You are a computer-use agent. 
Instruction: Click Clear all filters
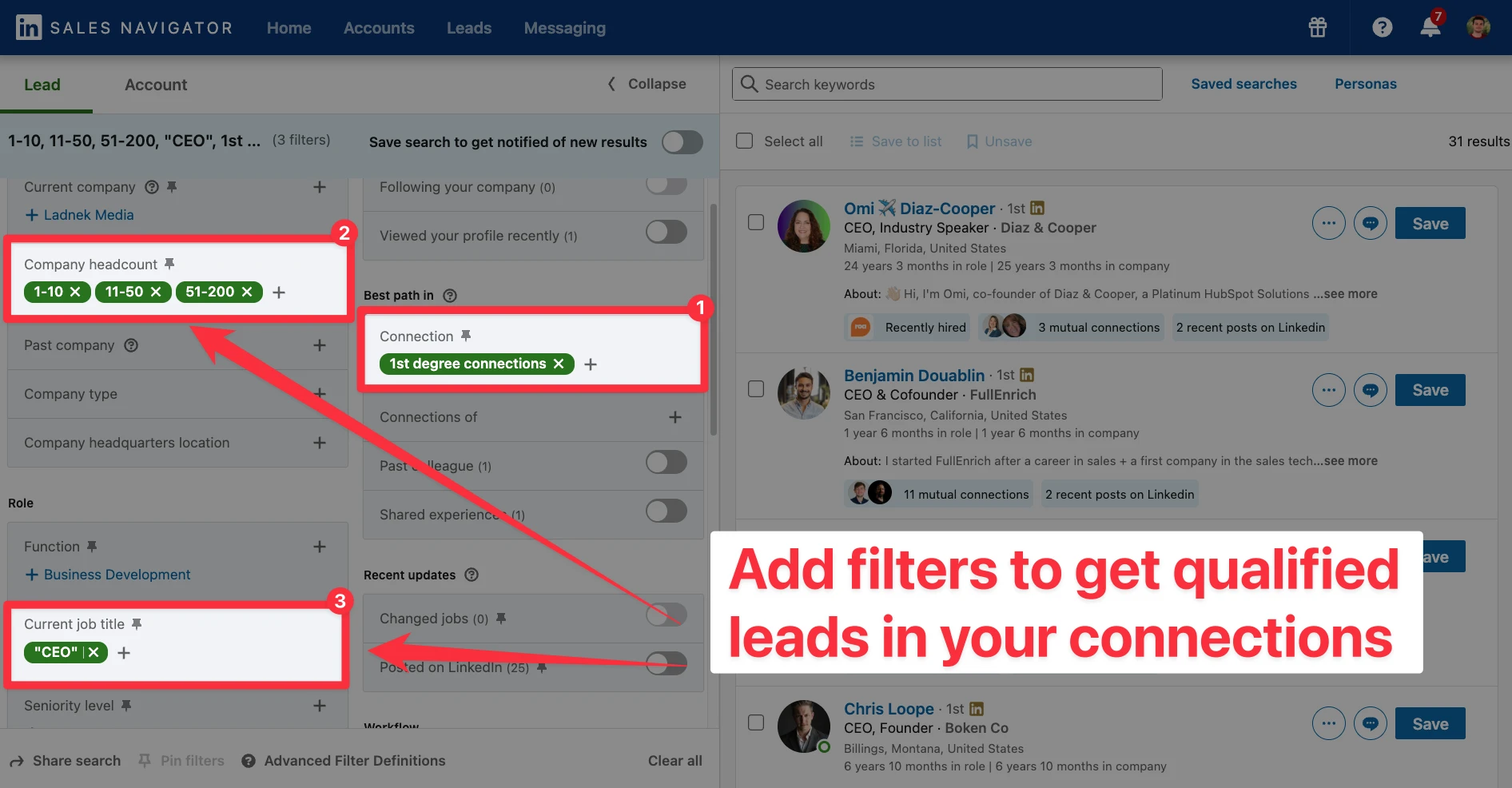coord(675,761)
